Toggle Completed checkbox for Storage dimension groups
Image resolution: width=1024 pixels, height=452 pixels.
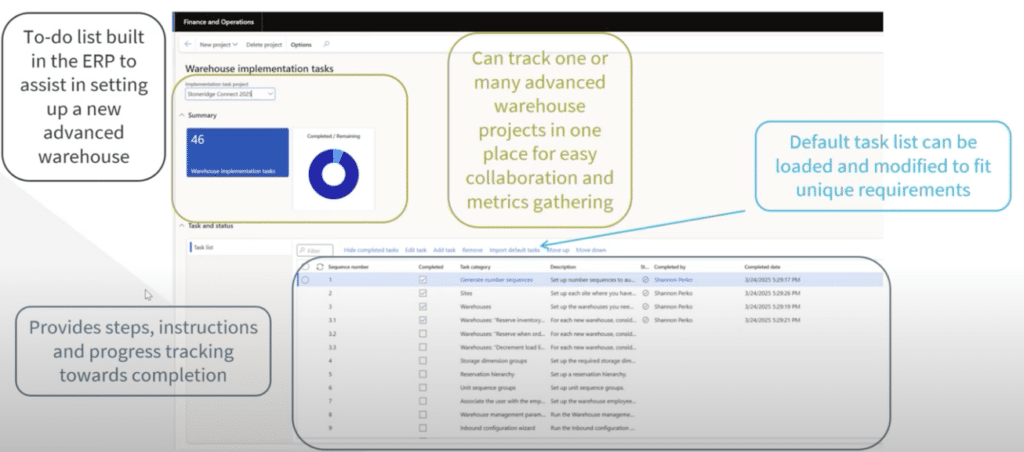(424, 360)
